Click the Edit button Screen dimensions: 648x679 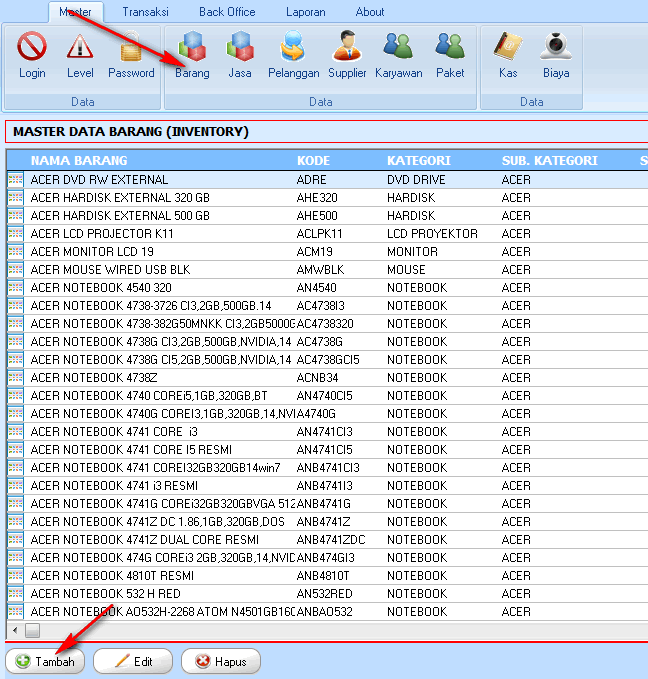click(133, 661)
